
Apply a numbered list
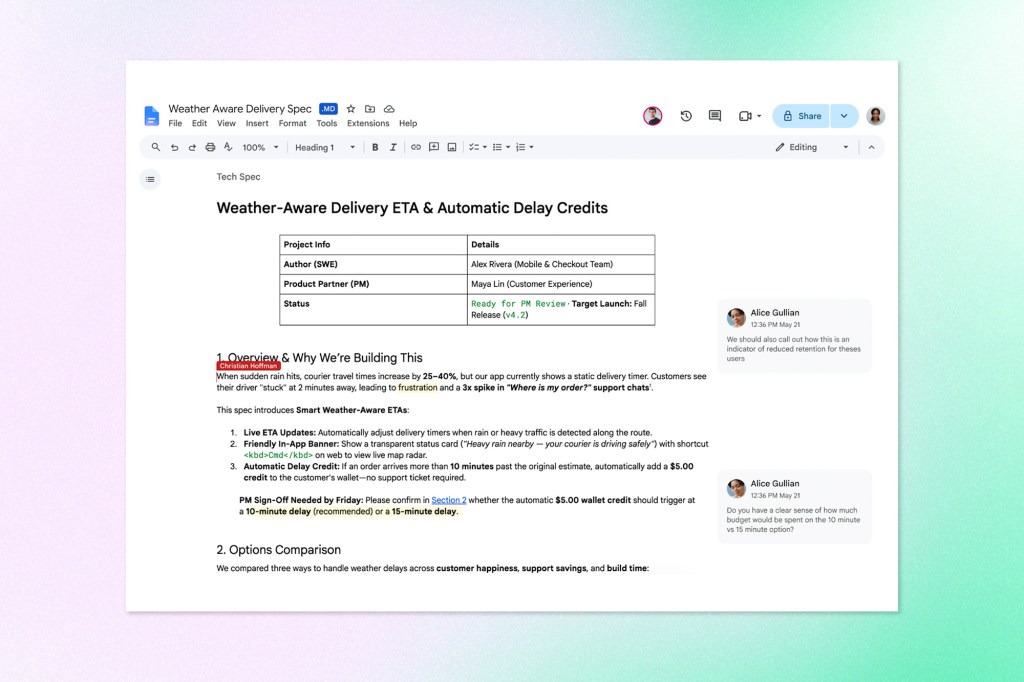pos(520,147)
